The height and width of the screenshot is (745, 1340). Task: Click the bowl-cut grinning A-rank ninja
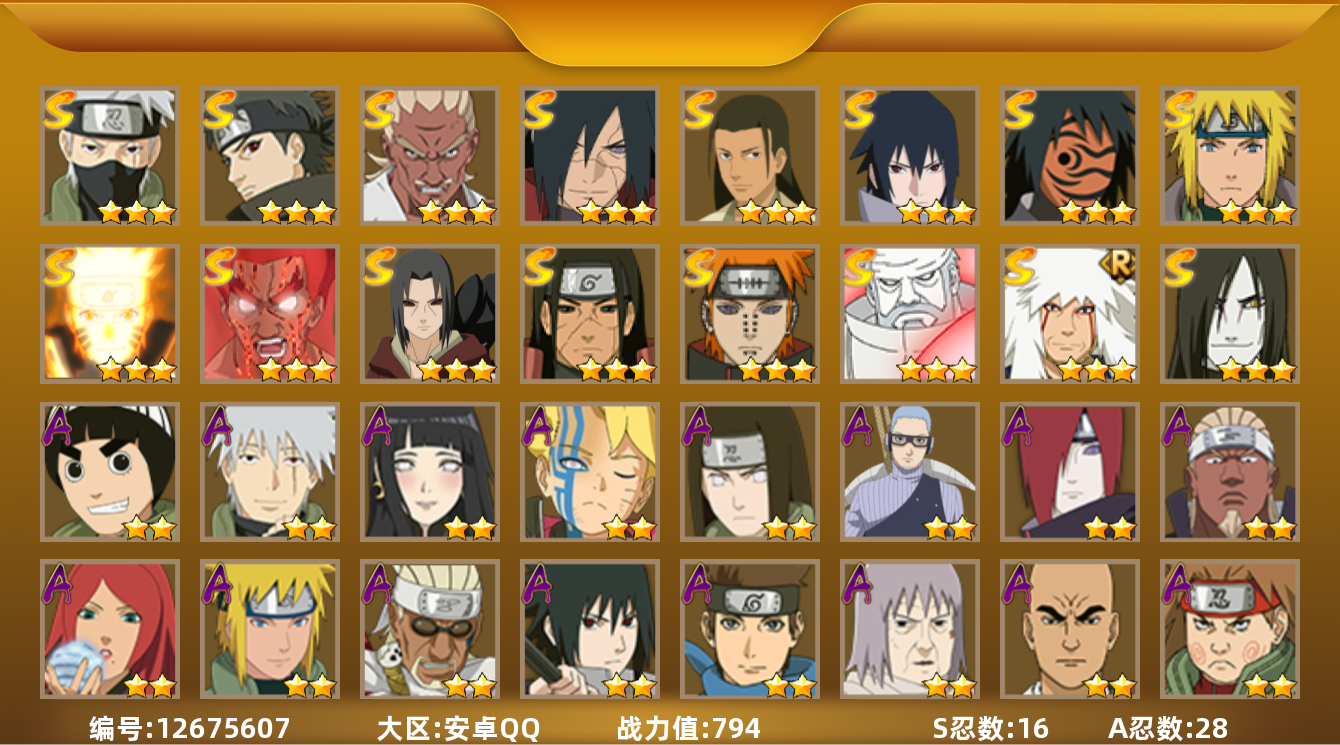(110, 471)
